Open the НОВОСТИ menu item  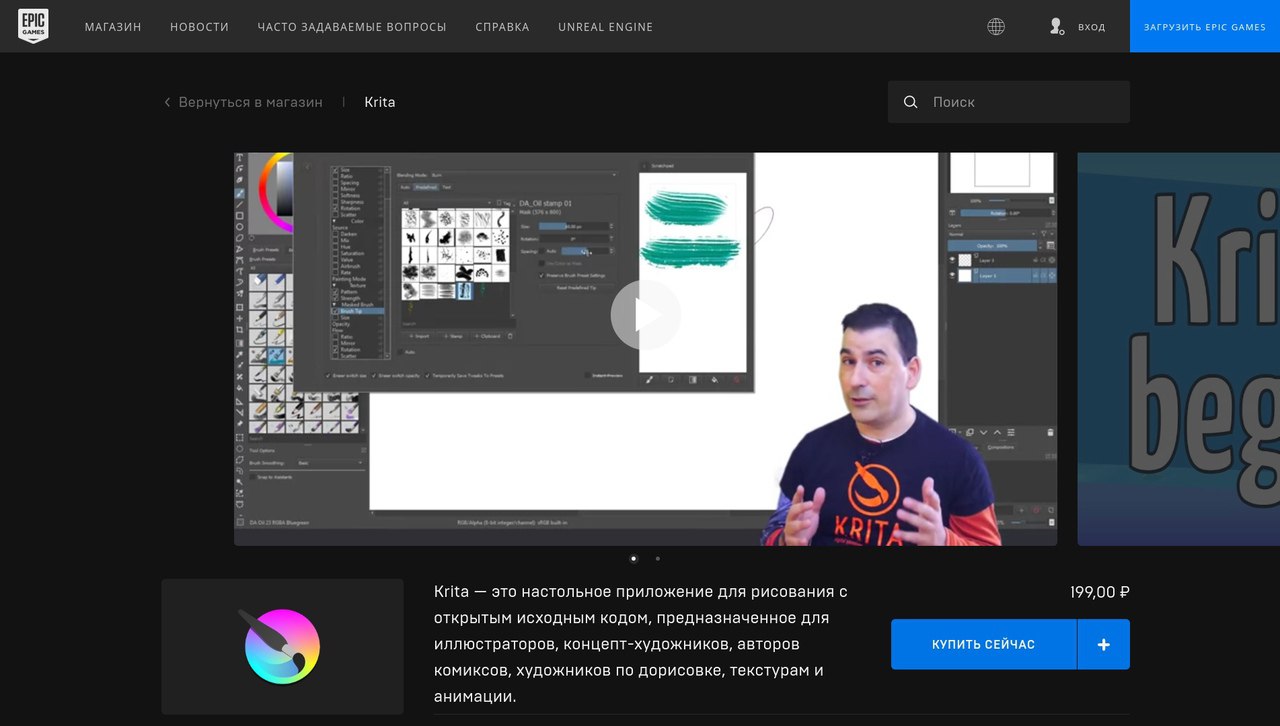[x=199, y=27]
